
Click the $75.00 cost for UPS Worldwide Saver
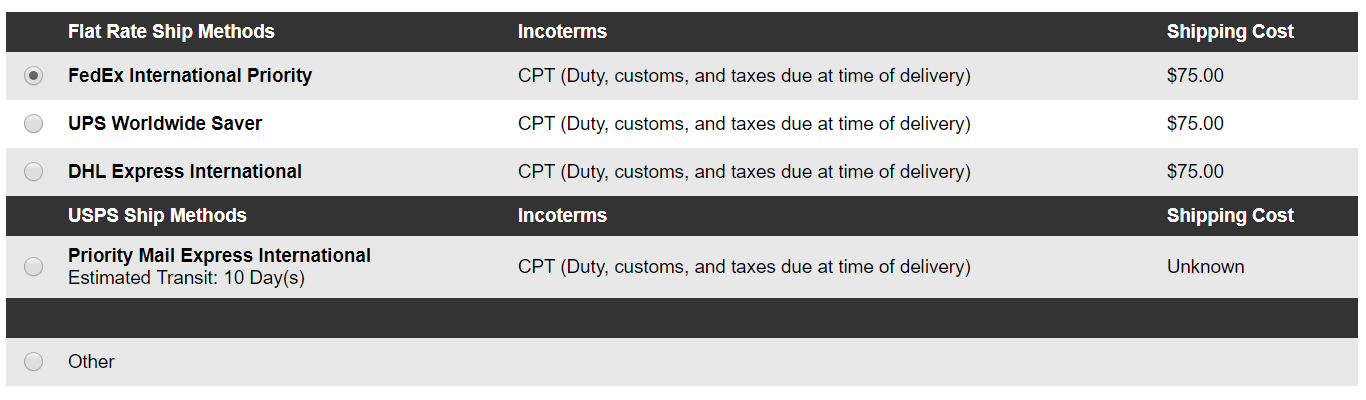coord(1195,124)
